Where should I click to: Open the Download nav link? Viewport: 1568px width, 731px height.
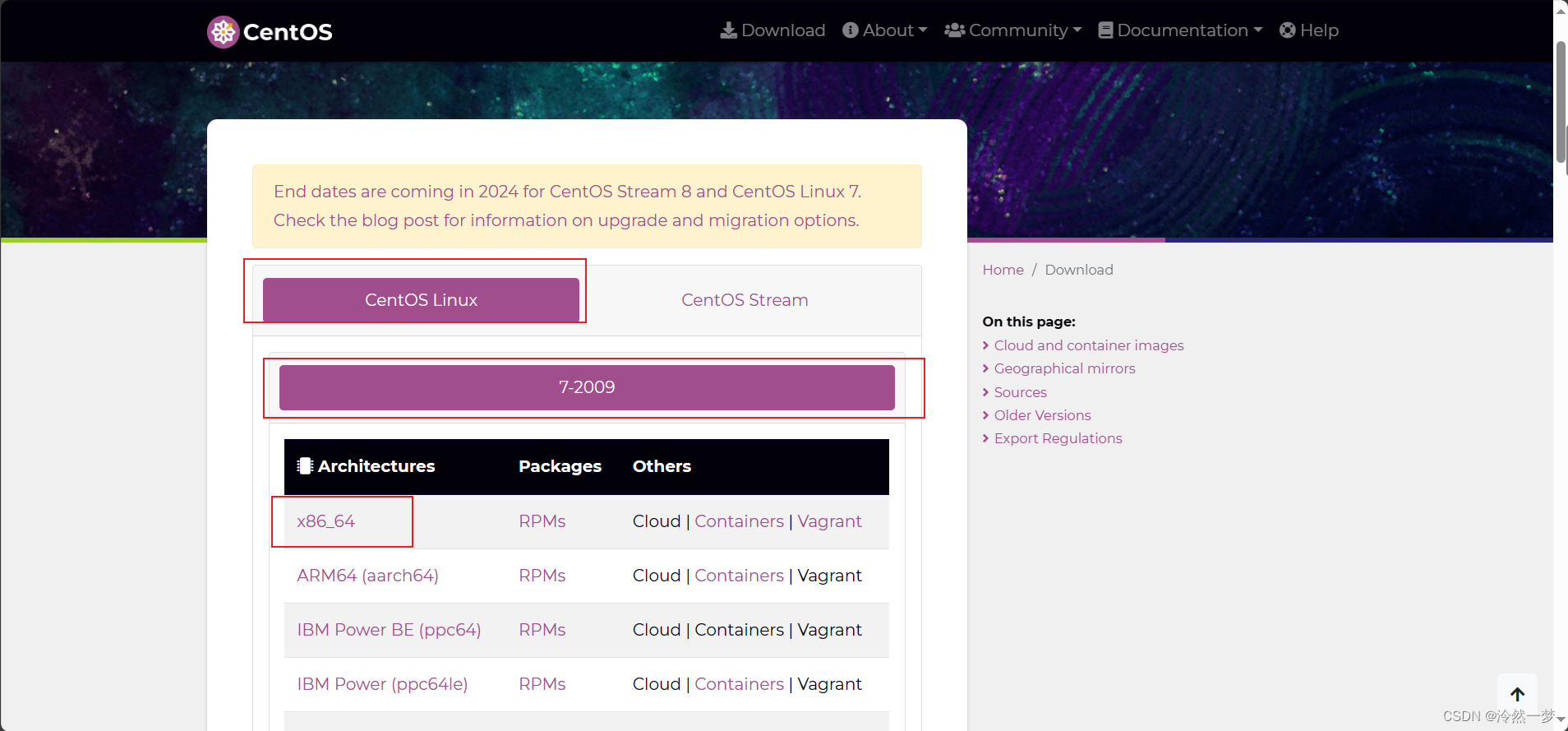point(772,30)
